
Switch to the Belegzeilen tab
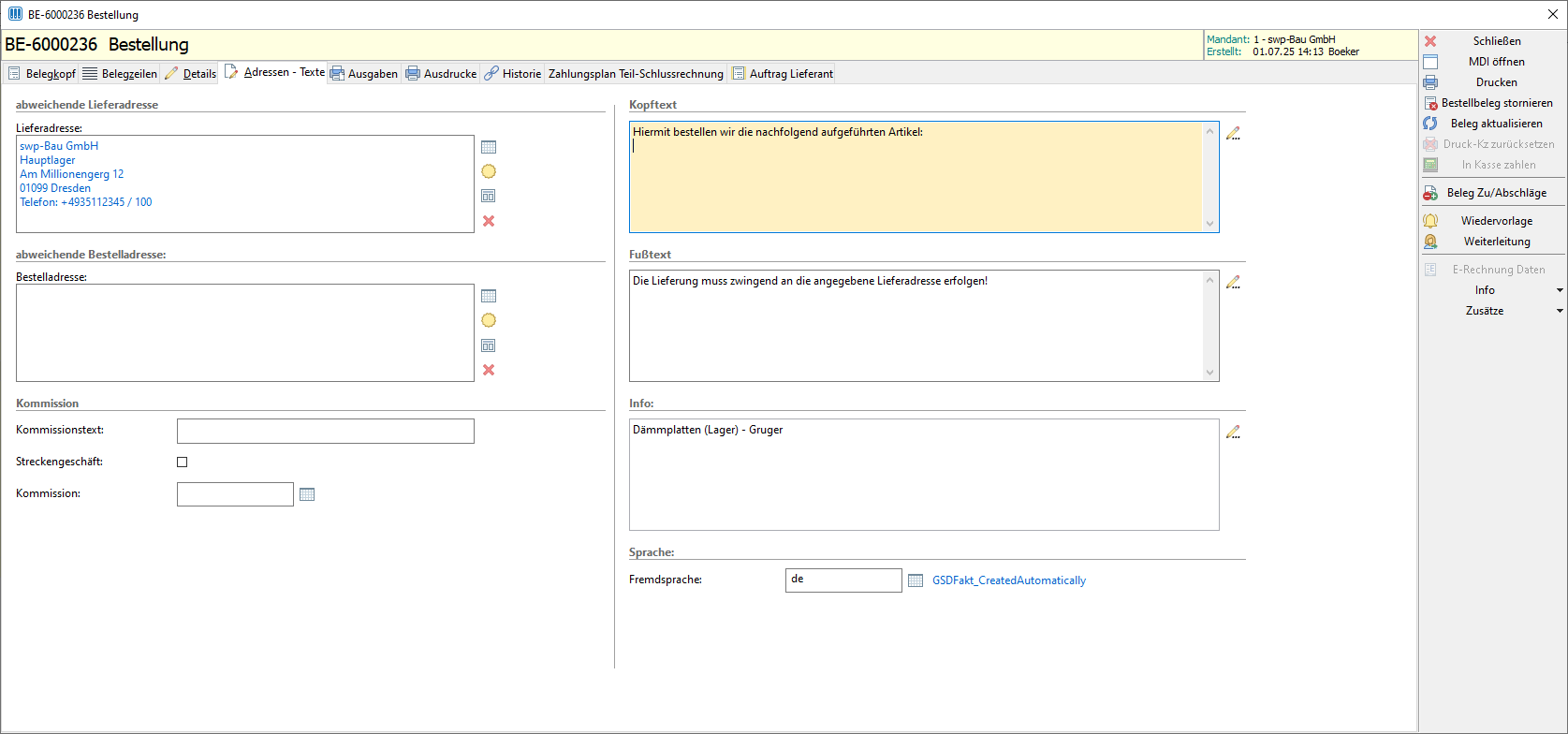tap(119, 73)
